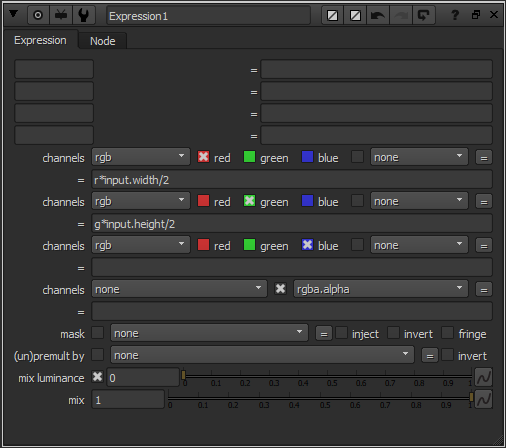Open the wrench tools icon menu
The height and width of the screenshot is (448, 506).
(83, 15)
